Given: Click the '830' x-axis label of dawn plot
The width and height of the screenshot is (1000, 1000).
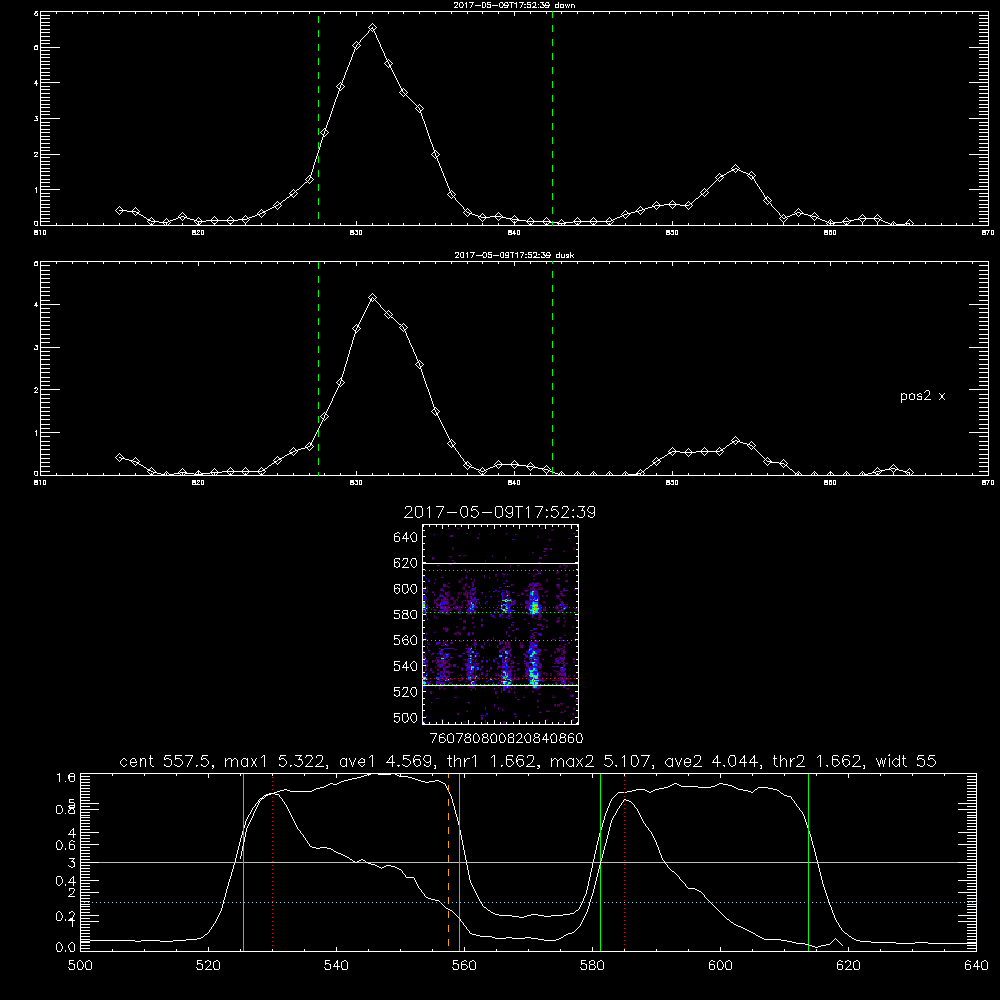Looking at the screenshot, I should coord(356,233).
